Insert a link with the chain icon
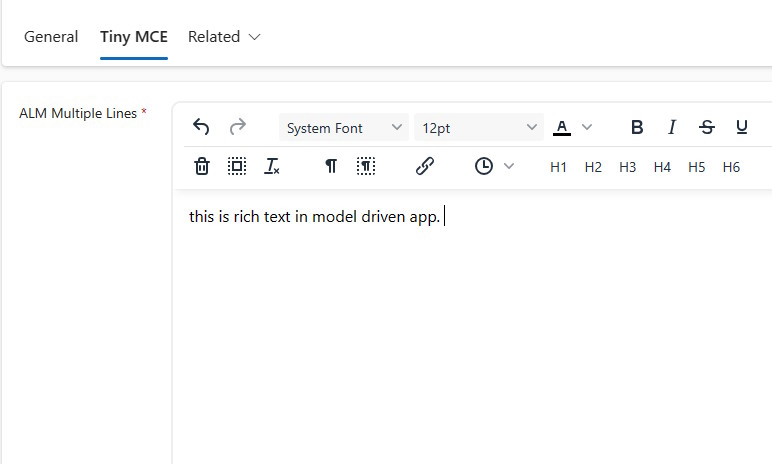Image resolution: width=772 pixels, height=464 pixels. coord(424,166)
